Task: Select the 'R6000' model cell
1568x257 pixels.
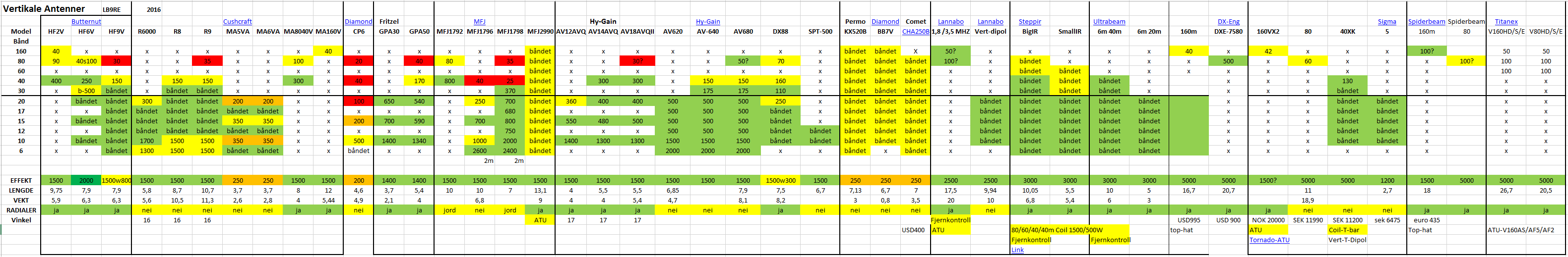Action: (147, 32)
